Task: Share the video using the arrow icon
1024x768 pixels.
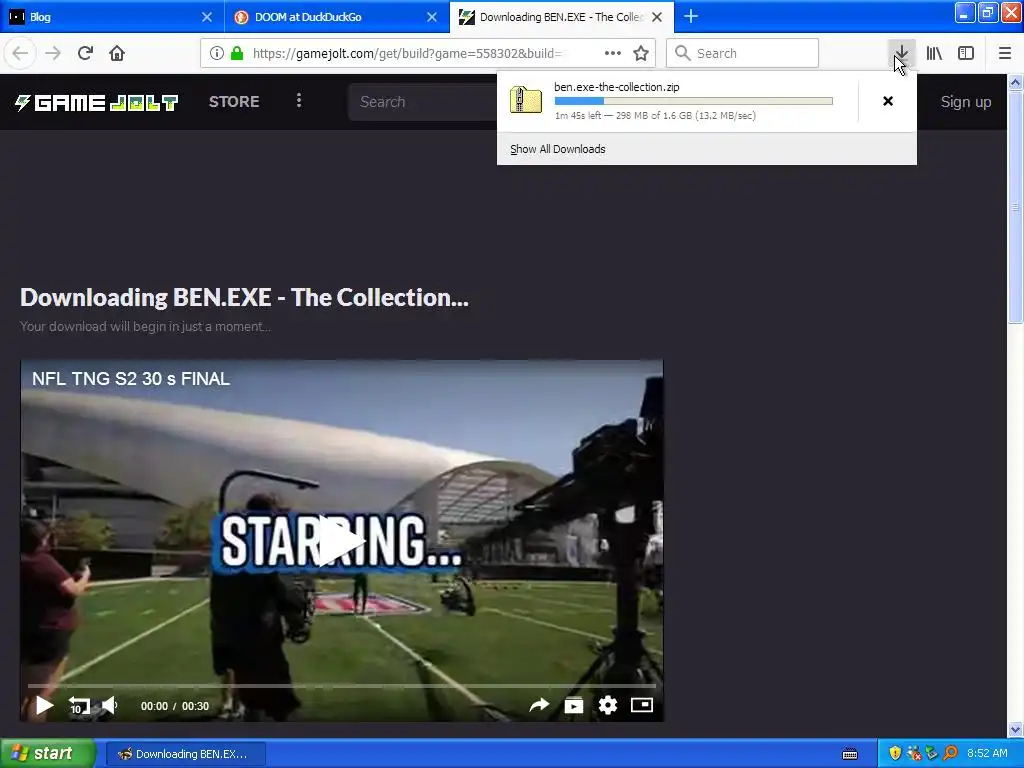Action: click(539, 705)
